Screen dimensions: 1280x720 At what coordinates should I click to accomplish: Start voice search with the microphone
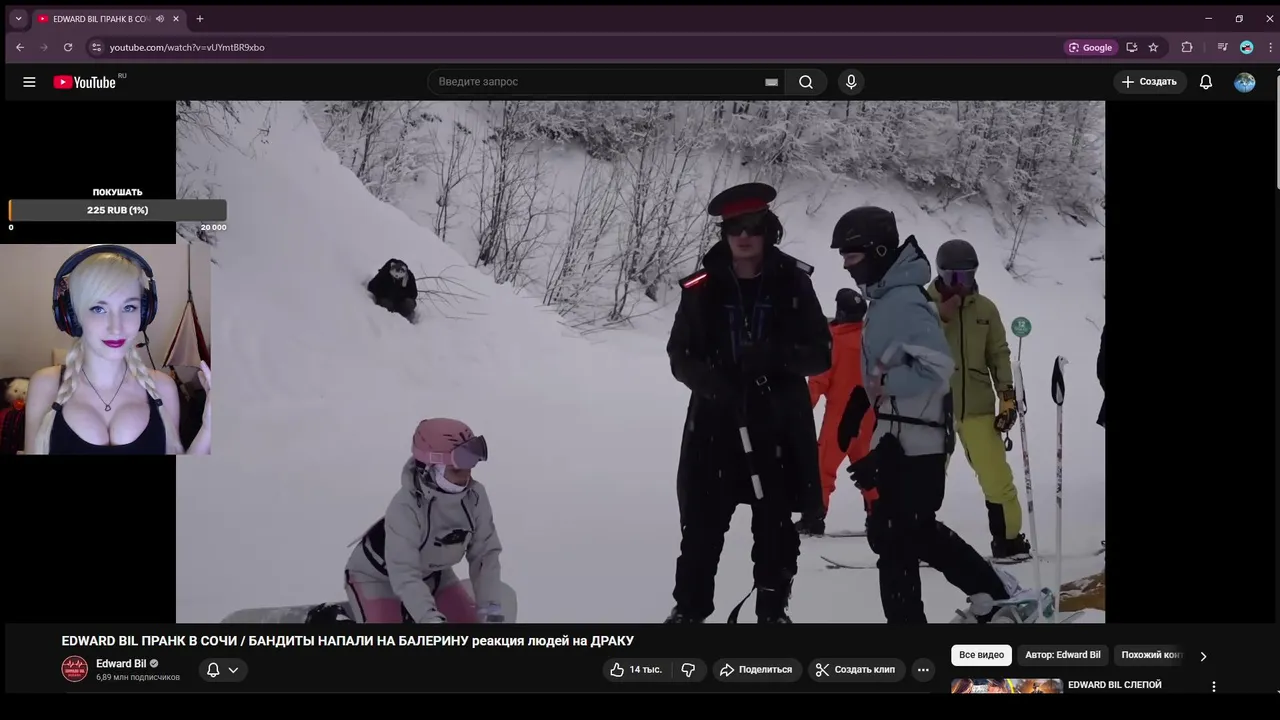coord(851,82)
